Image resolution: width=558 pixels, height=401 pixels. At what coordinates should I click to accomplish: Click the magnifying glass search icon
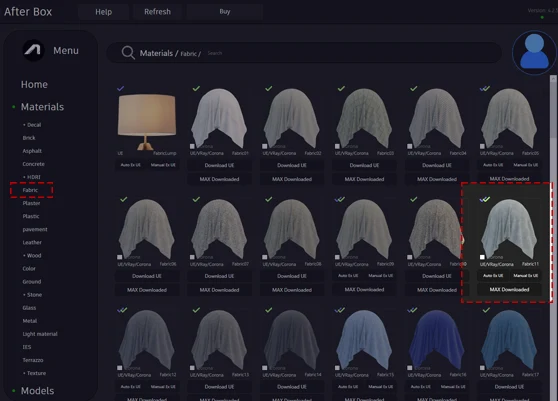tap(128, 53)
